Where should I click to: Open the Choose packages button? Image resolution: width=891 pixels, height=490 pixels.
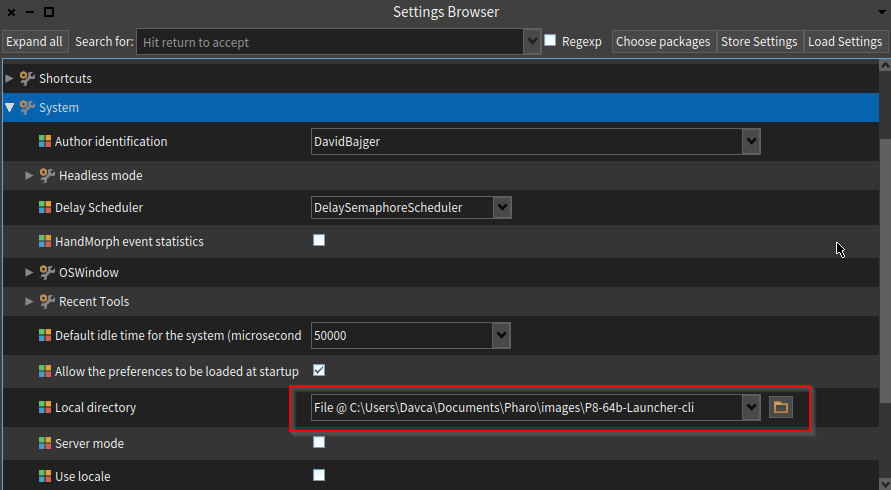662,41
